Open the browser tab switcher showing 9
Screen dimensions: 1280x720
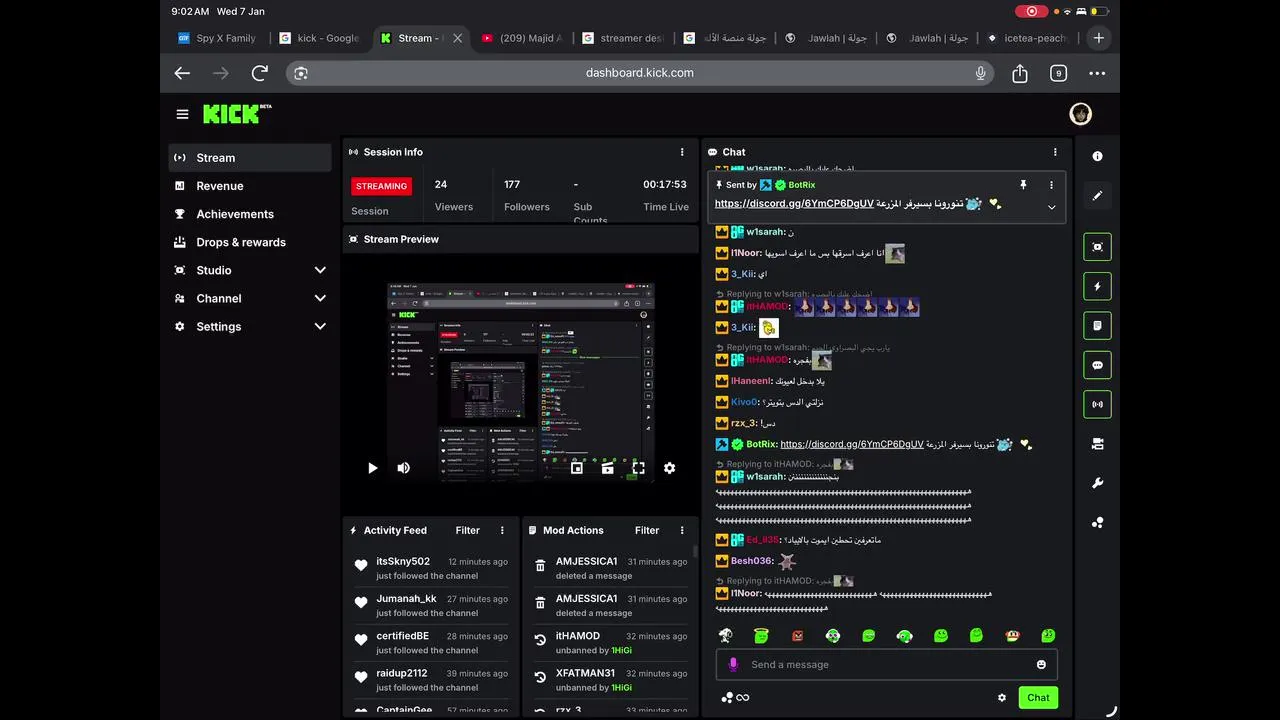pos(1058,73)
